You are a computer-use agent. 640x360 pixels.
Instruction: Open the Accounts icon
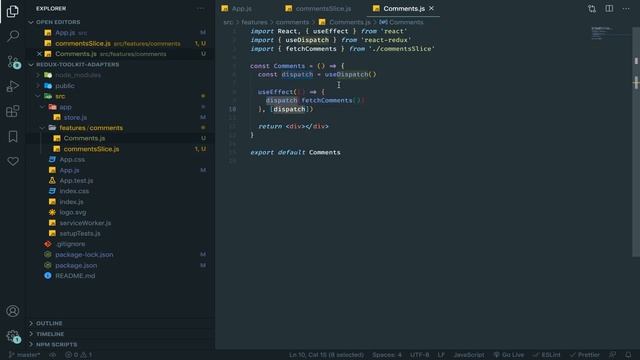point(13,311)
